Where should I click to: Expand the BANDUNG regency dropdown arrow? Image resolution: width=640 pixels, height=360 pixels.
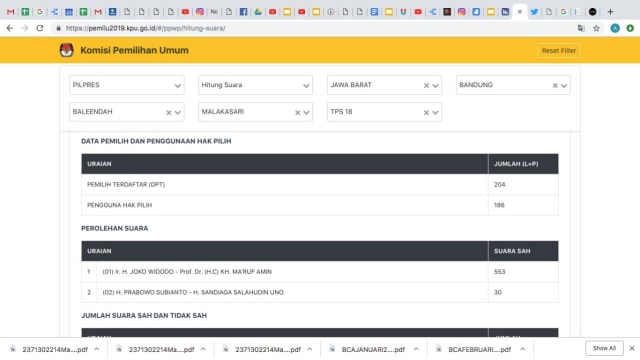tap(564, 85)
